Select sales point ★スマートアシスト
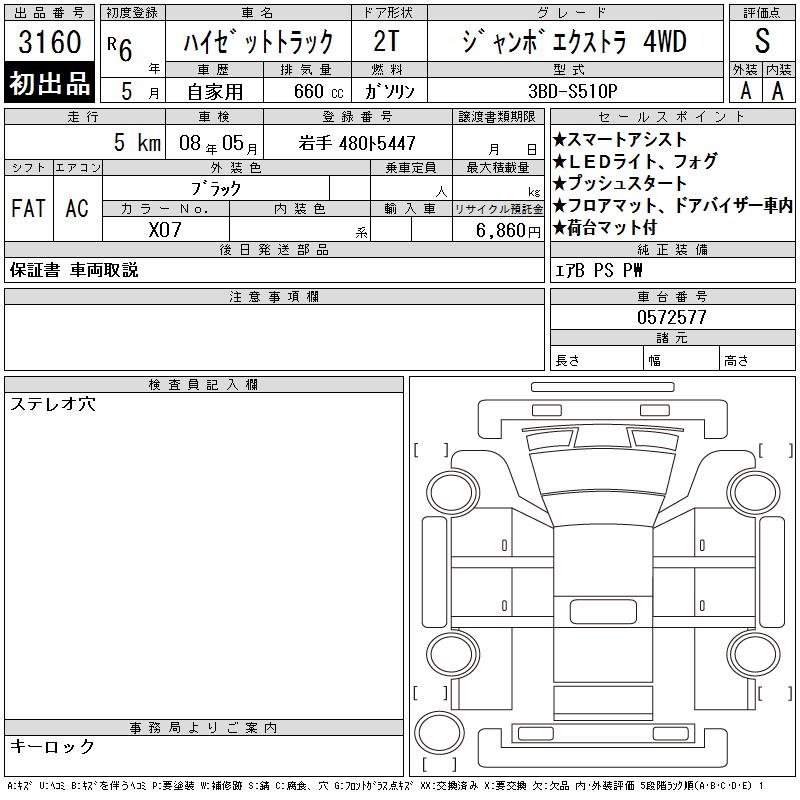 pos(619,139)
